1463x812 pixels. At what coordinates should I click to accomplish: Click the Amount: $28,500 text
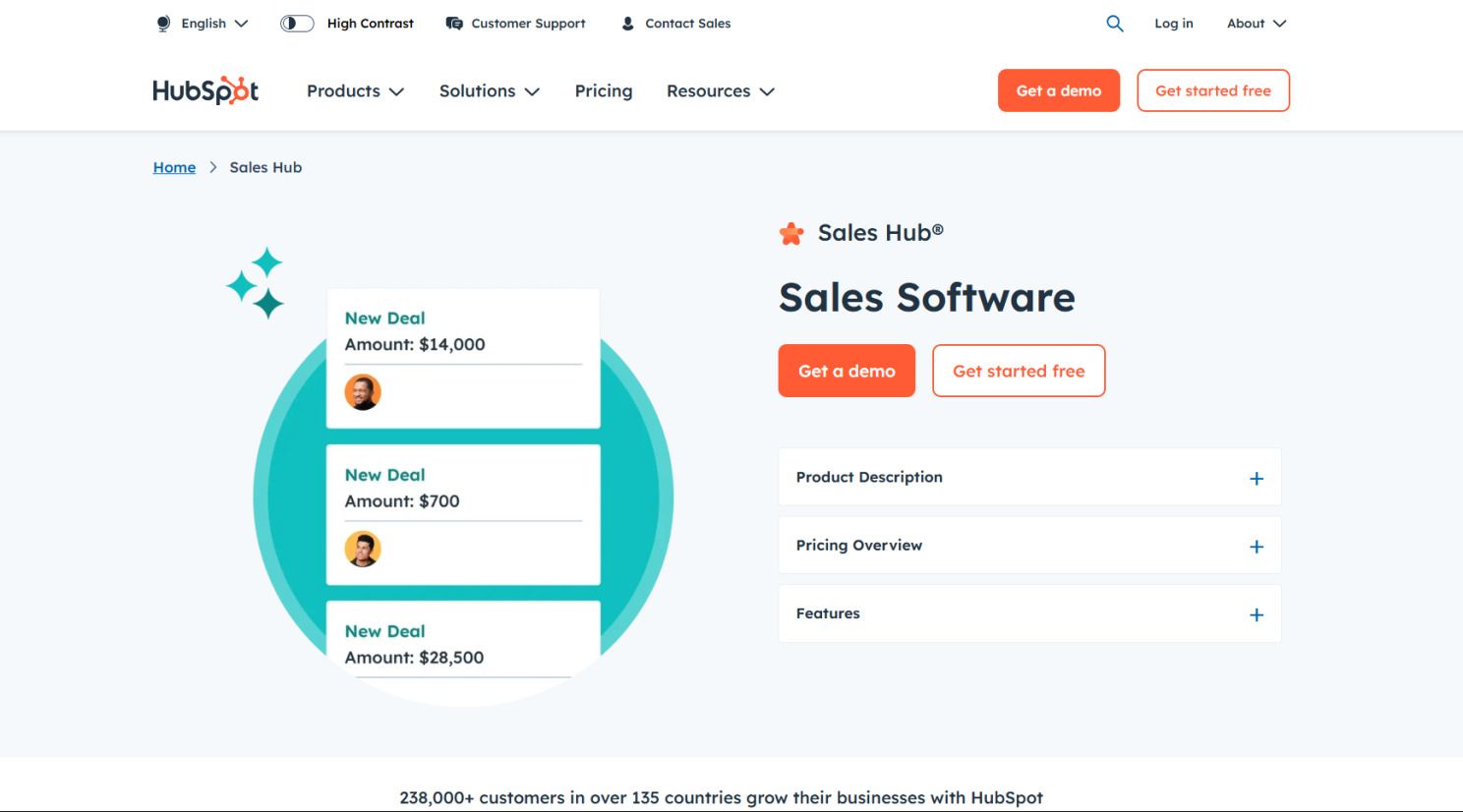coord(414,657)
